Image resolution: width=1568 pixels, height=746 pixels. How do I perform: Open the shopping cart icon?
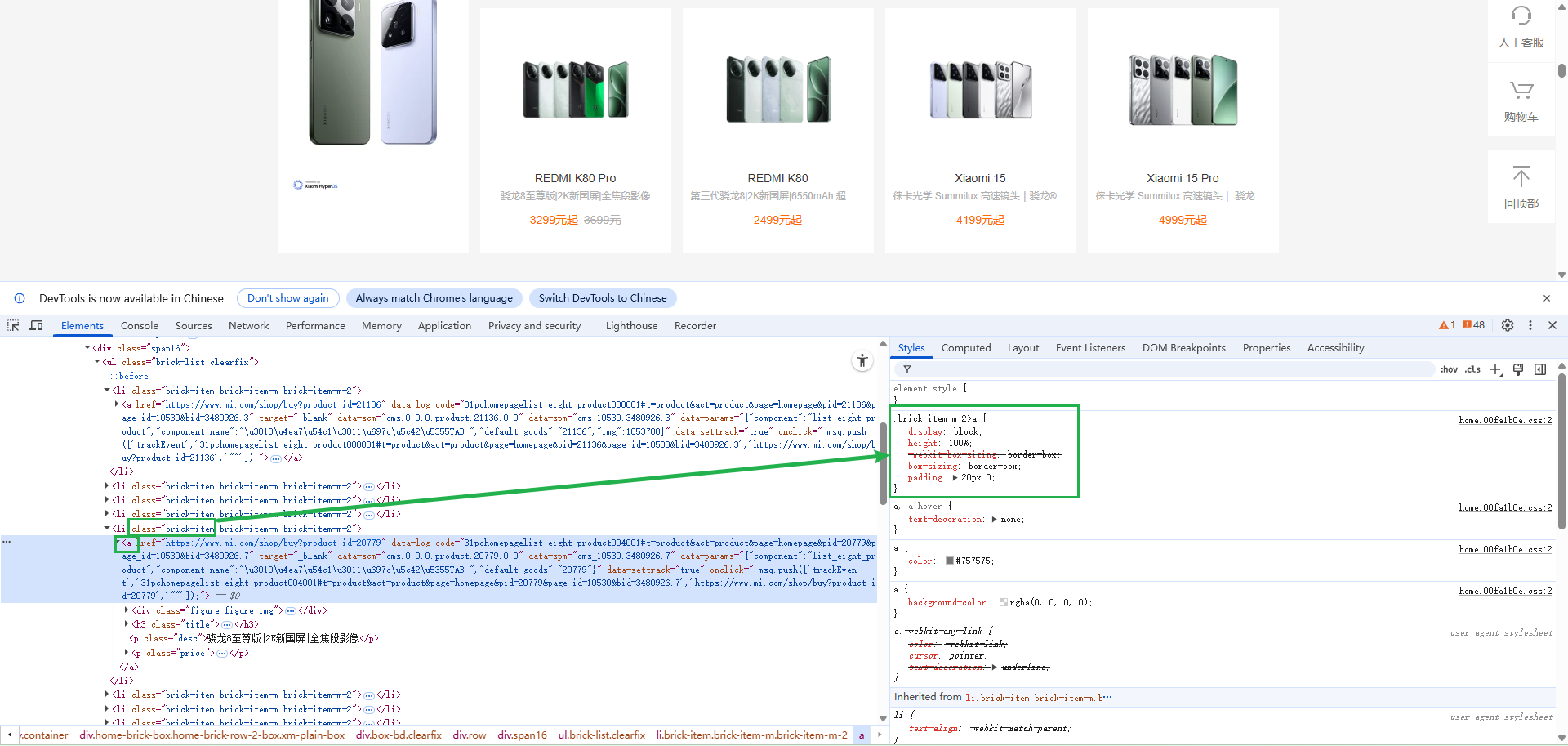[1521, 90]
